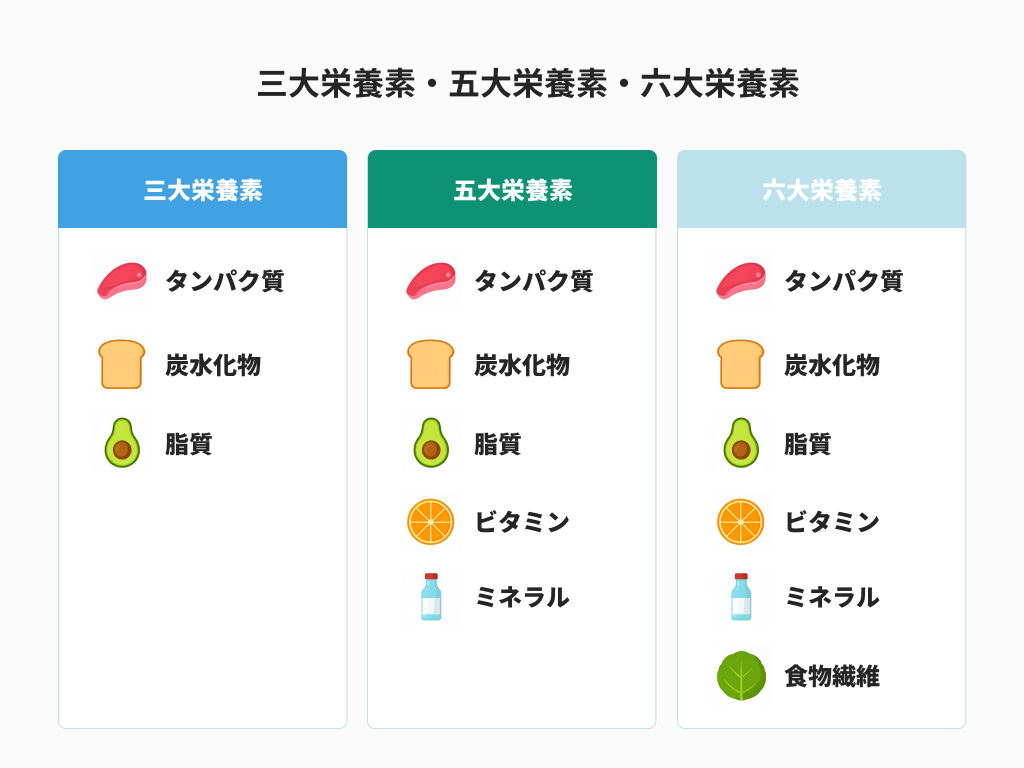Click the milk bottle icon in 六大栄養素 column

pos(741,597)
